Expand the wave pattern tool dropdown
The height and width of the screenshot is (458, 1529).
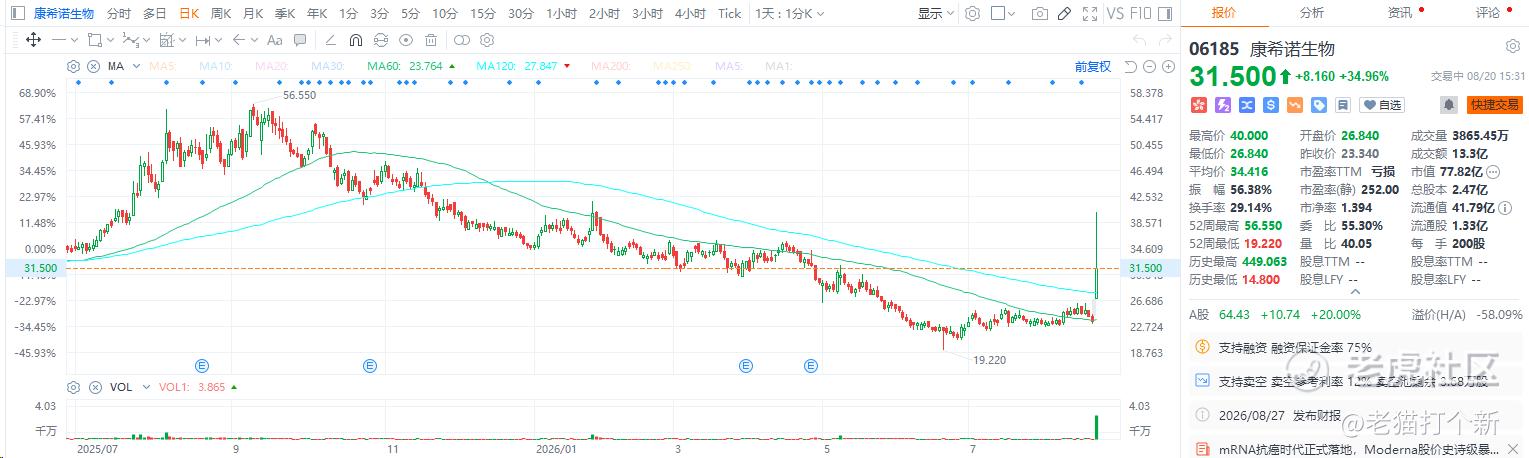click(146, 40)
